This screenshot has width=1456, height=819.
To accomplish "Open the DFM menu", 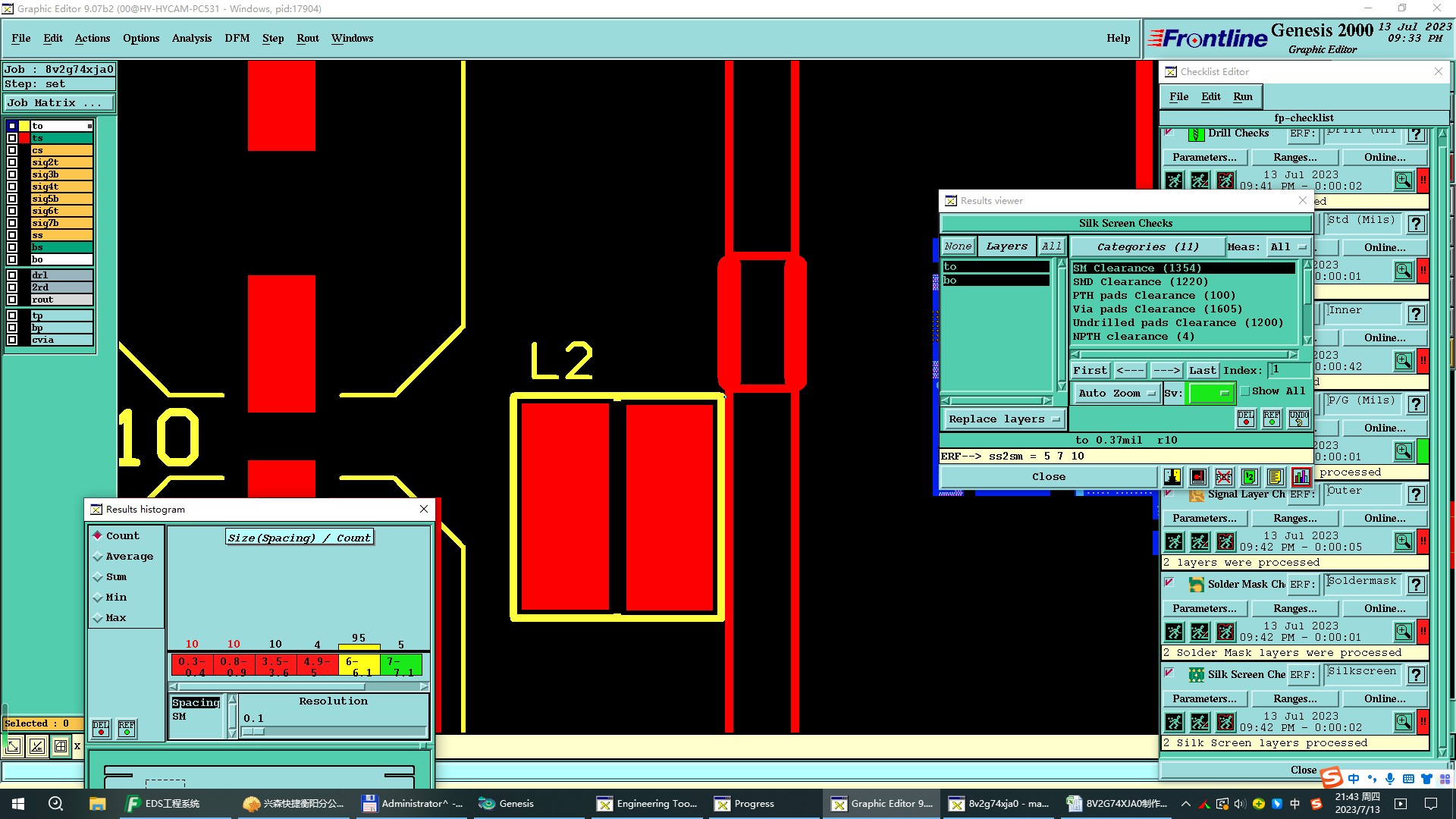I will click(x=237, y=38).
